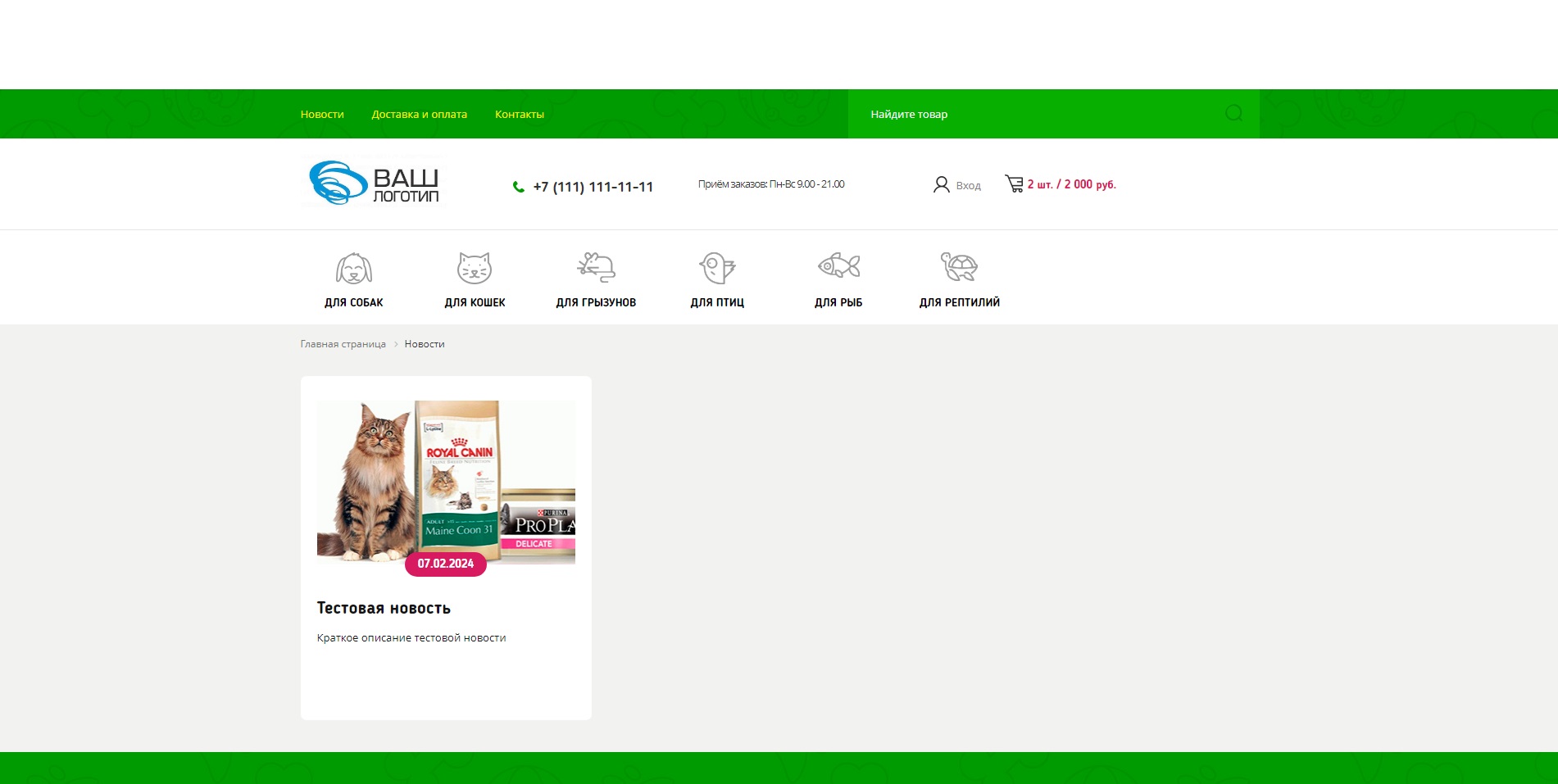Open the Контакты menu link
Viewport: 1558px width, 784px height.
coord(519,115)
